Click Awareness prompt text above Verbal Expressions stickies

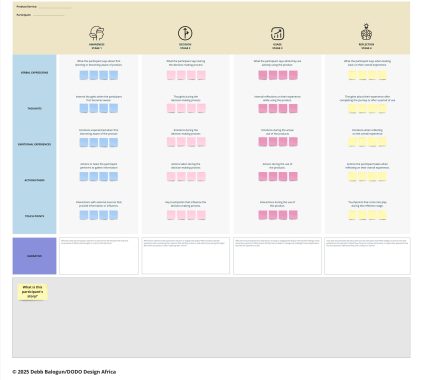pyautogui.click(x=99, y=63)
